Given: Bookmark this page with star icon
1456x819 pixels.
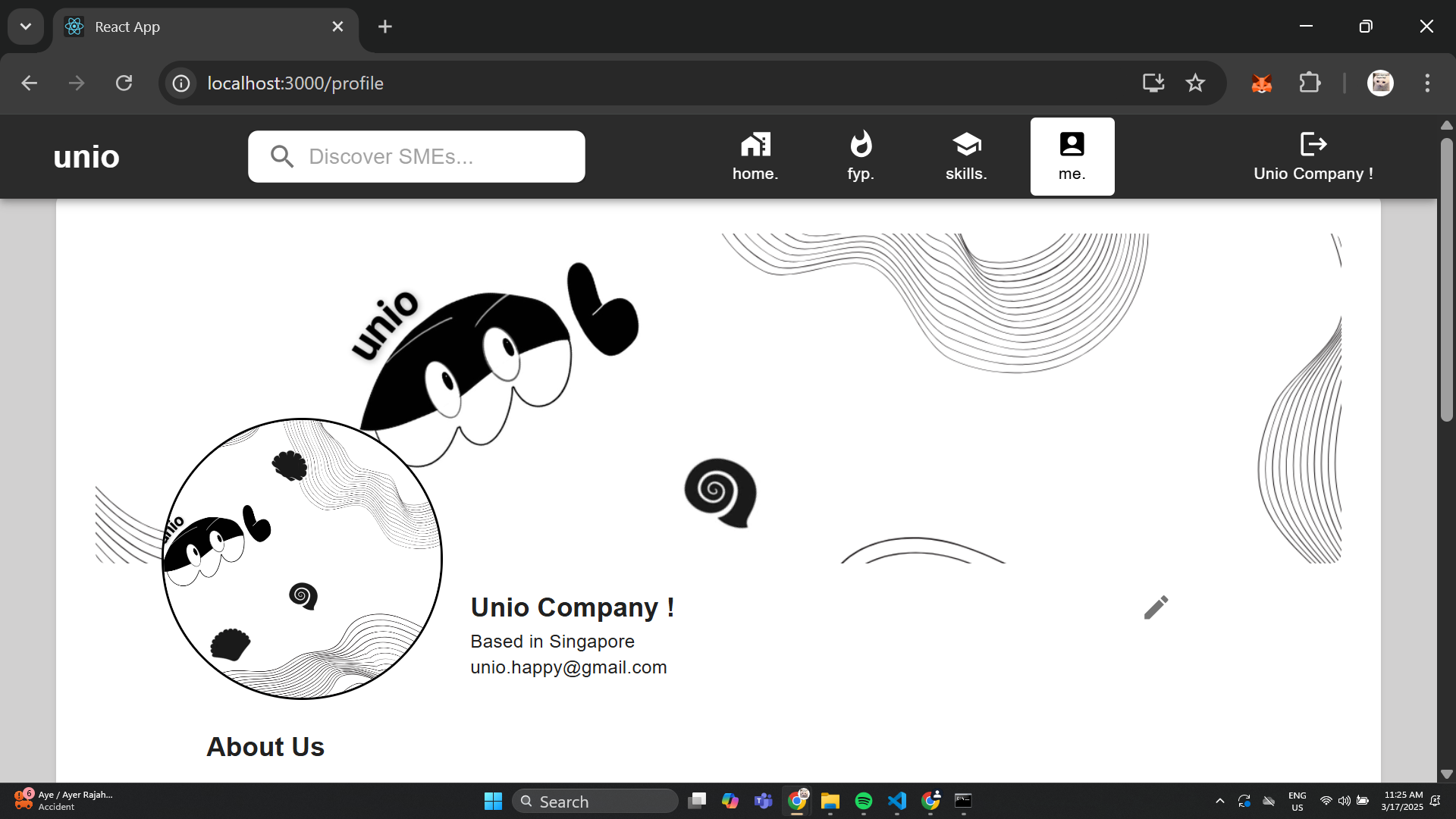Looking at the screenshot, I should tap(1195, 83).
